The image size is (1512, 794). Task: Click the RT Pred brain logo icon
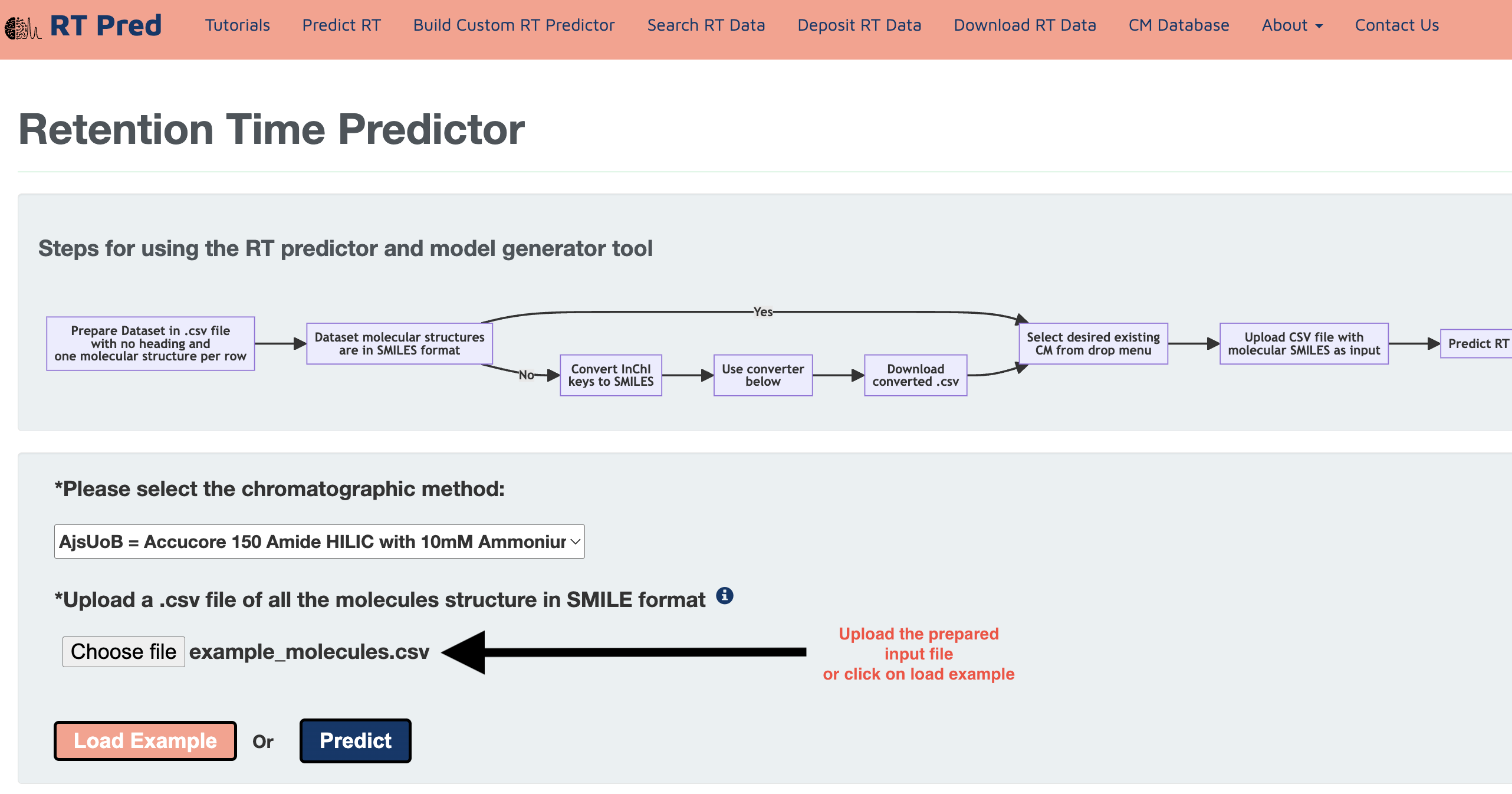click(22, 27)
